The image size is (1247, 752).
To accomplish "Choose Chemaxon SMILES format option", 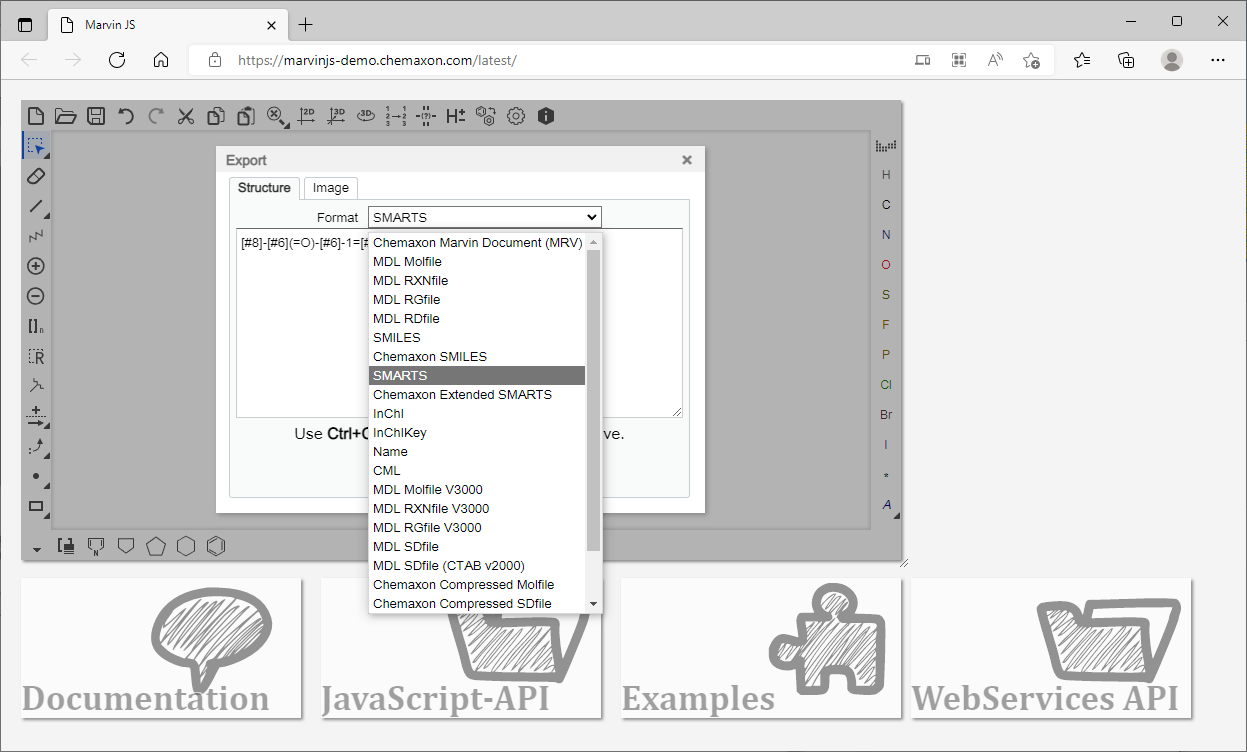I will [x=477, y=357].
